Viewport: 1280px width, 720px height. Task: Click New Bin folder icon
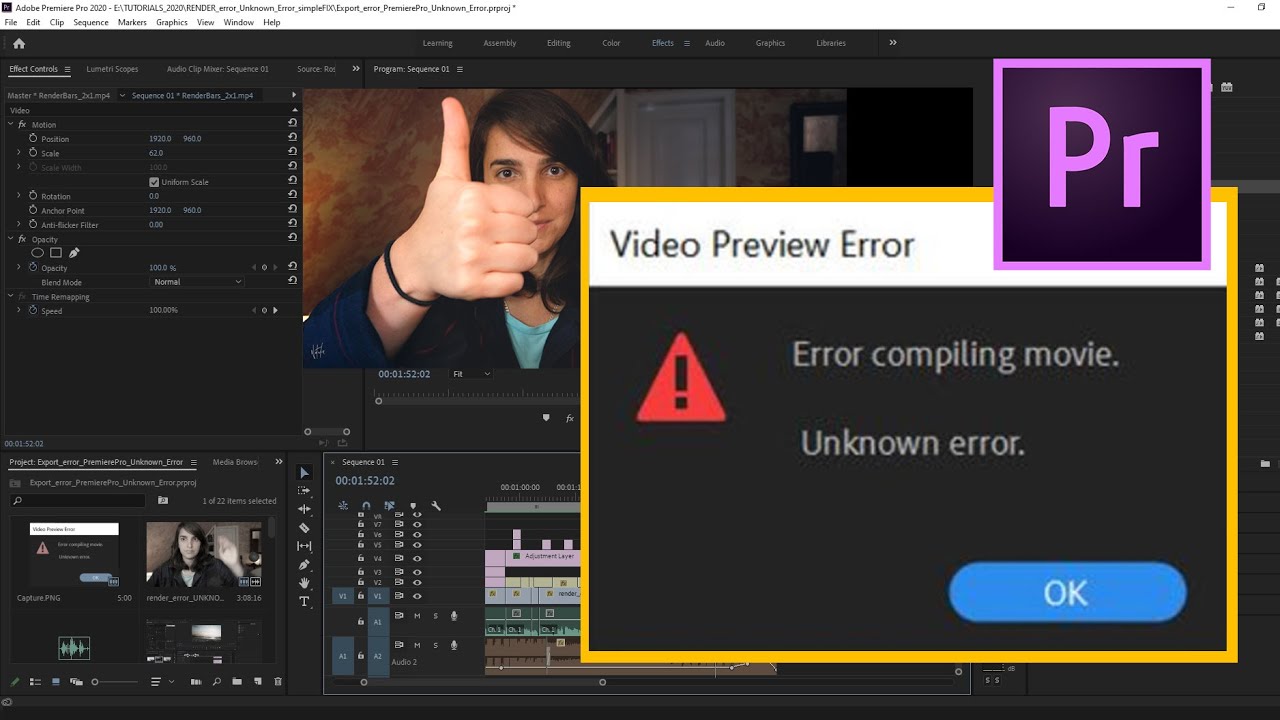point(237,682)
